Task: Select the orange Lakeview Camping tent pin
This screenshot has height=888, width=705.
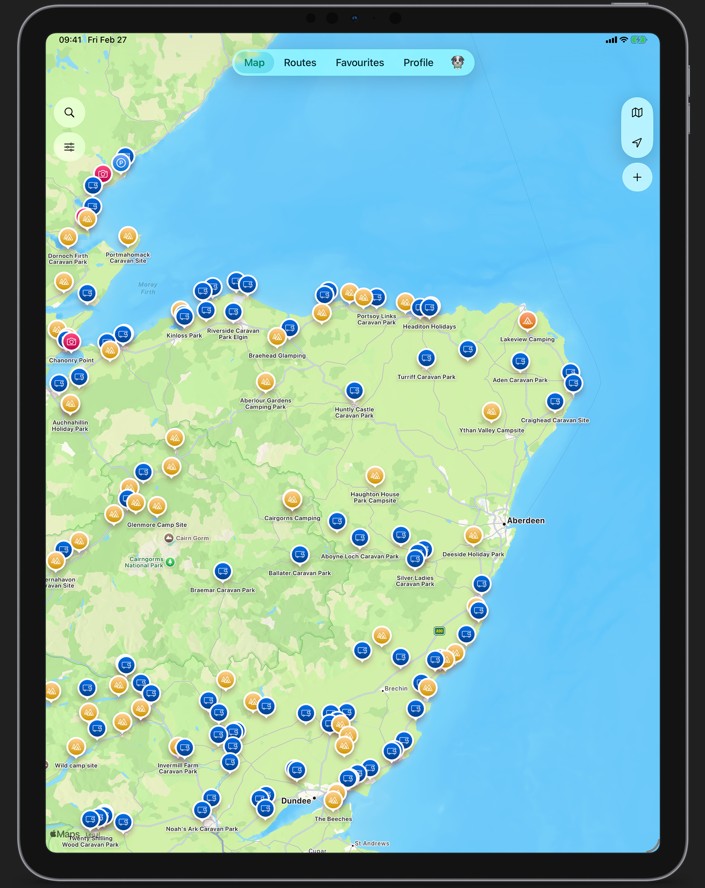Action: [527, 321]
